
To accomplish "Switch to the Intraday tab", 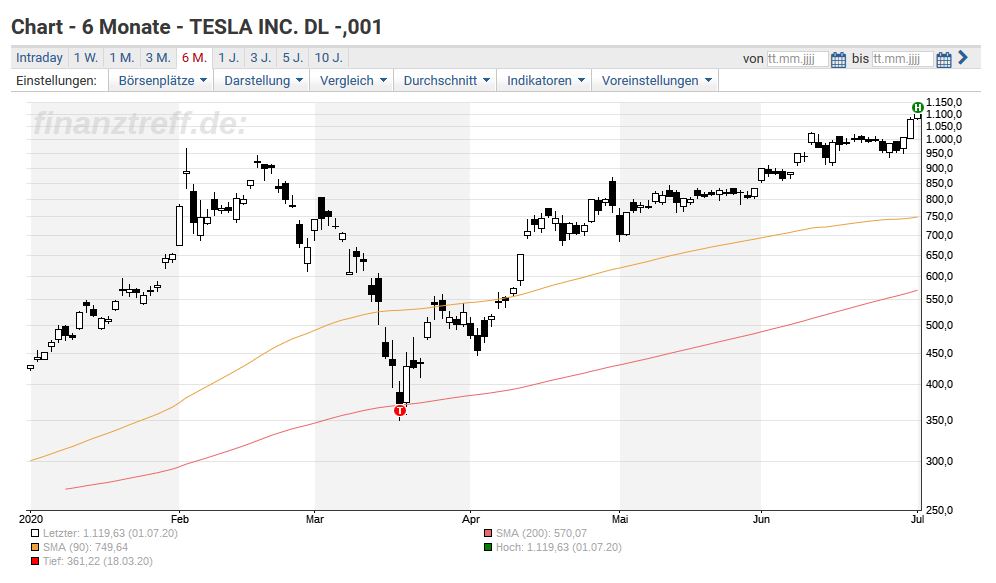I will 39,58.
